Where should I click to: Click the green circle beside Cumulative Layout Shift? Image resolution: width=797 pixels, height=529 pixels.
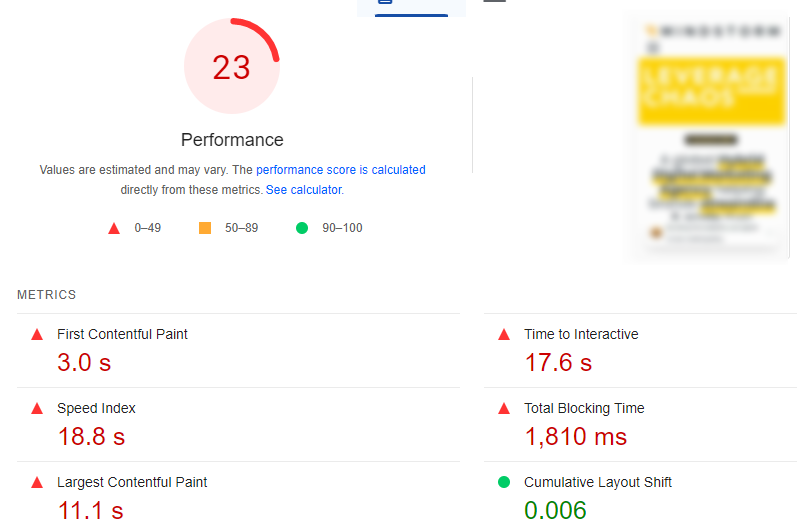point(504,483)
